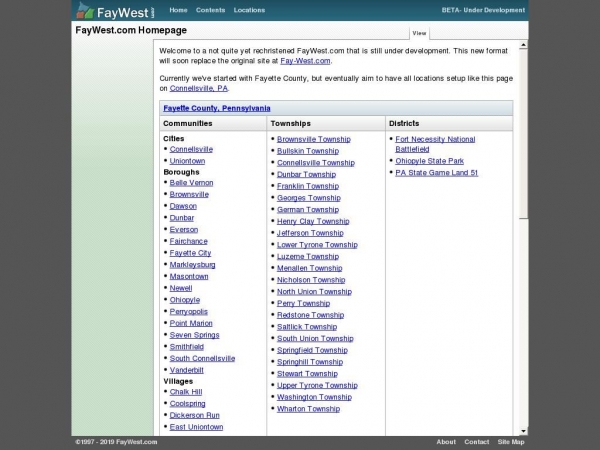Open the Dickerson Run link
Screen dimensions: 600x450
(194, 415)
